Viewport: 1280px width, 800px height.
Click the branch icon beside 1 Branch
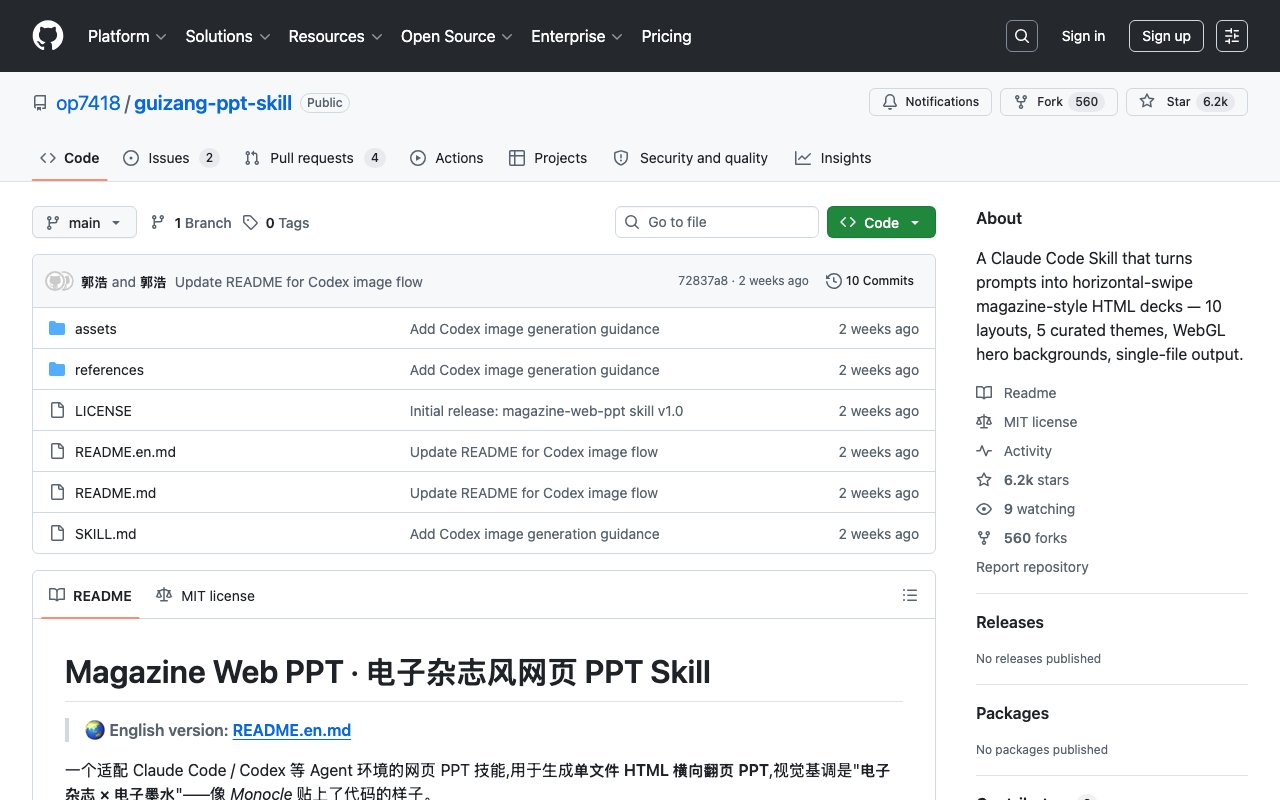158,223
